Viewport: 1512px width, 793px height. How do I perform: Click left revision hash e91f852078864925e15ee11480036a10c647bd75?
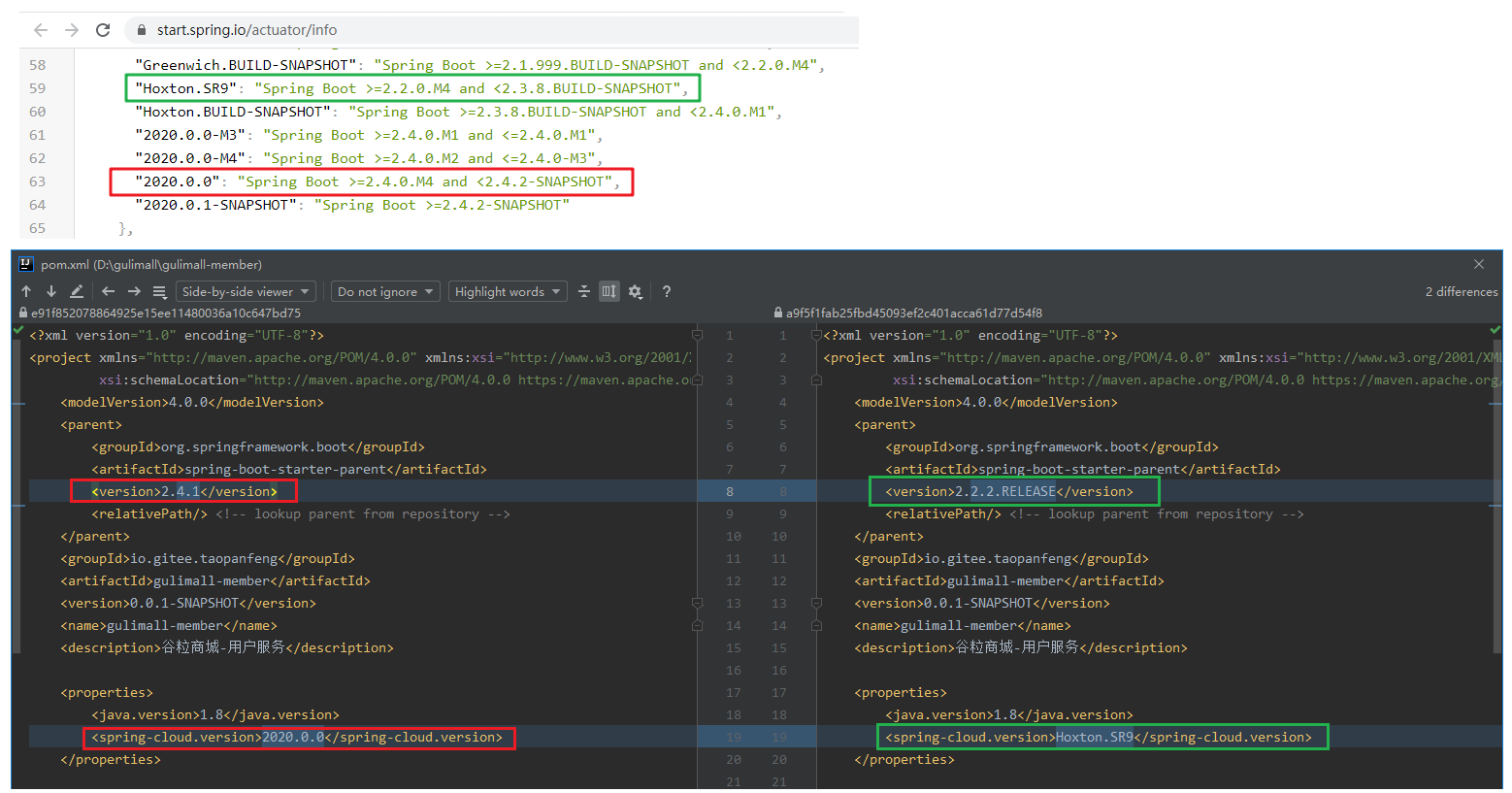tap(166, 314)
